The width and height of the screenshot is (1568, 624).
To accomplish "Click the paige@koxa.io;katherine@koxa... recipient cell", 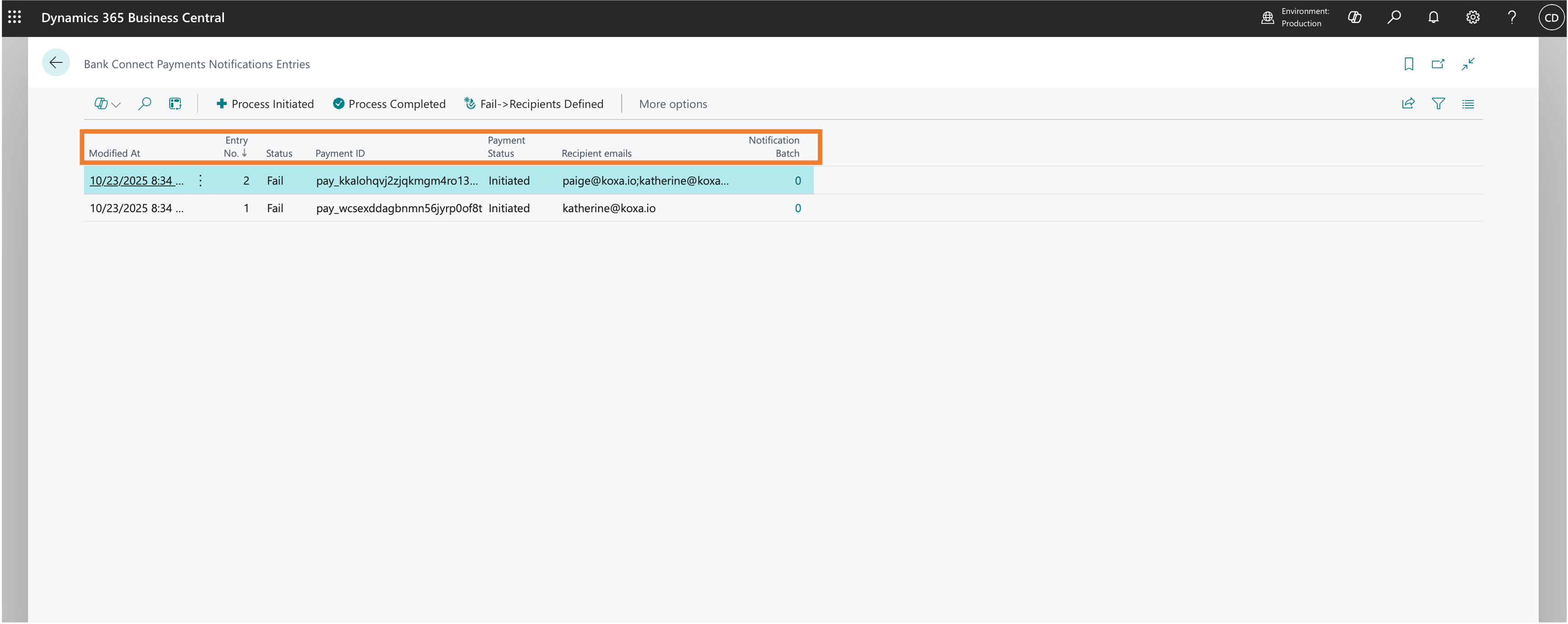I will point(645,181).
